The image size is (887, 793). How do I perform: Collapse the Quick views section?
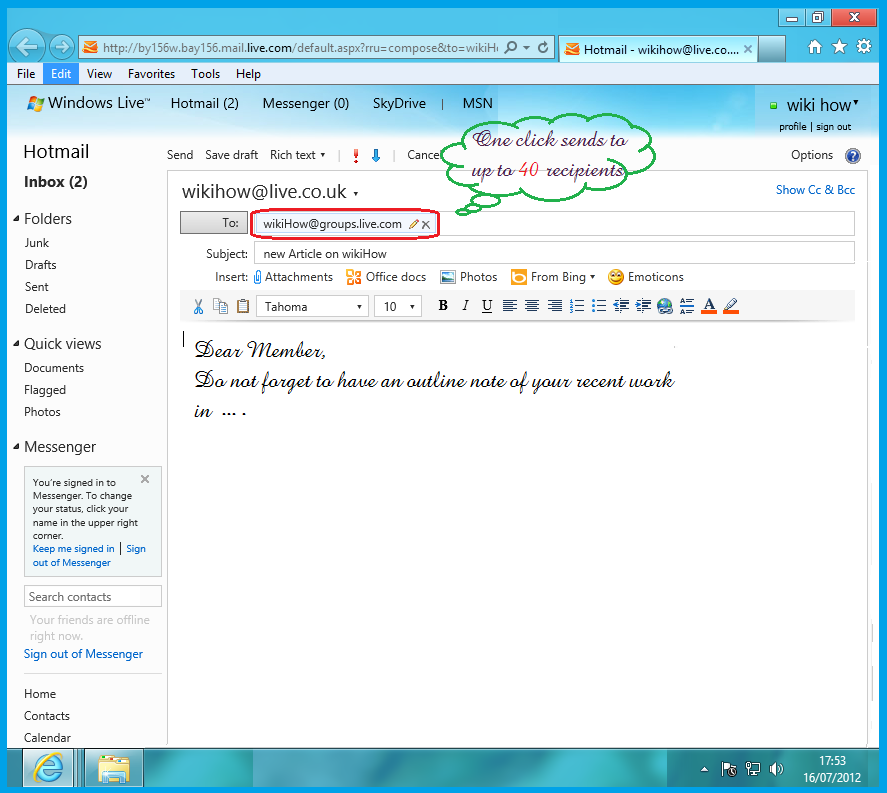(16, 343)
